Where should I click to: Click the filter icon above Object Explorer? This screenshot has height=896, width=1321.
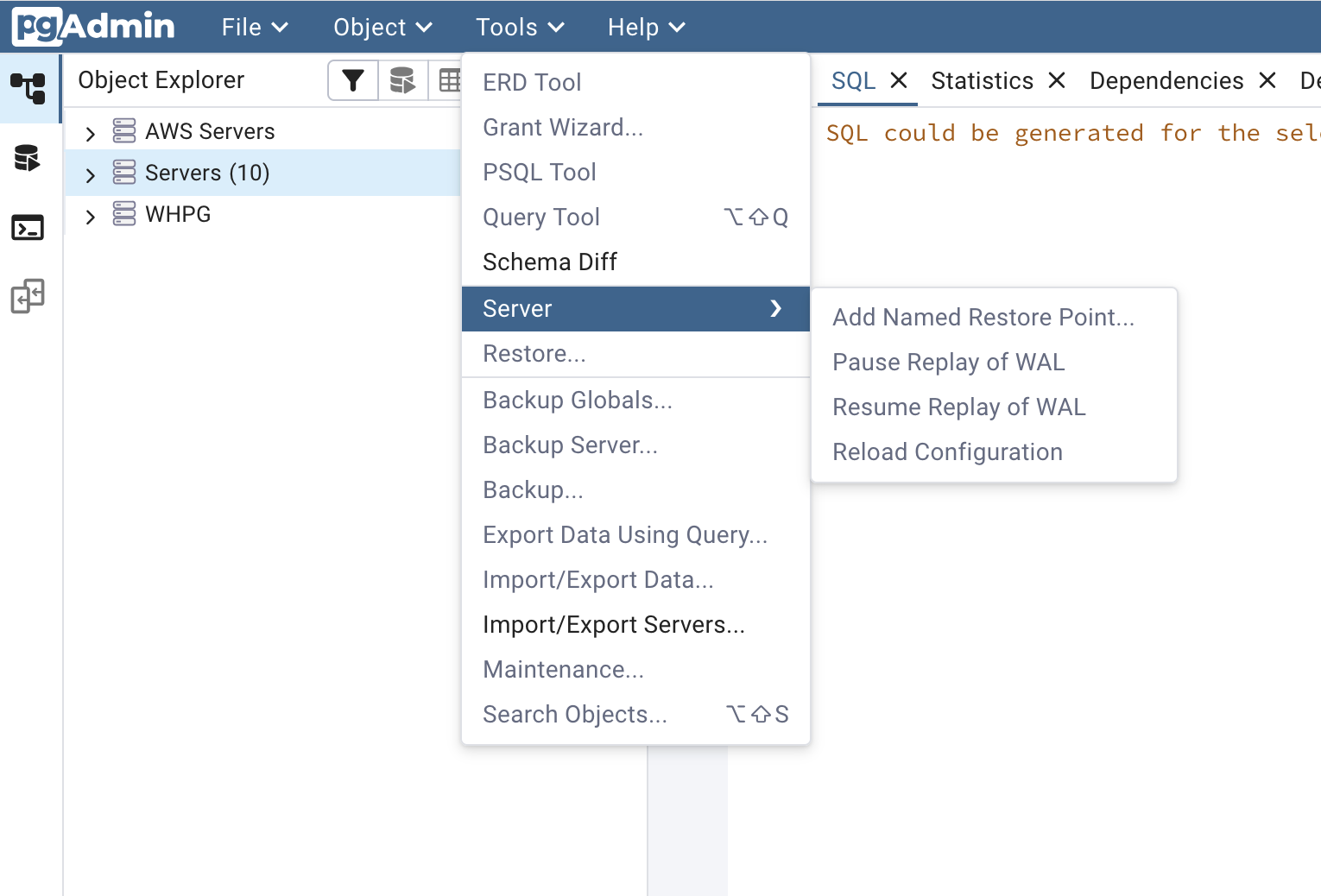tap(352, 79)
